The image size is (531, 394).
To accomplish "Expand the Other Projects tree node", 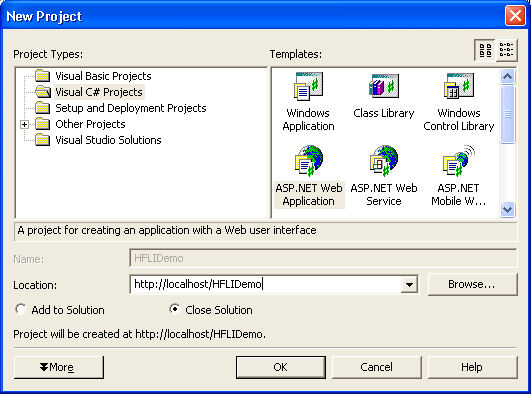I will [24, 124].
